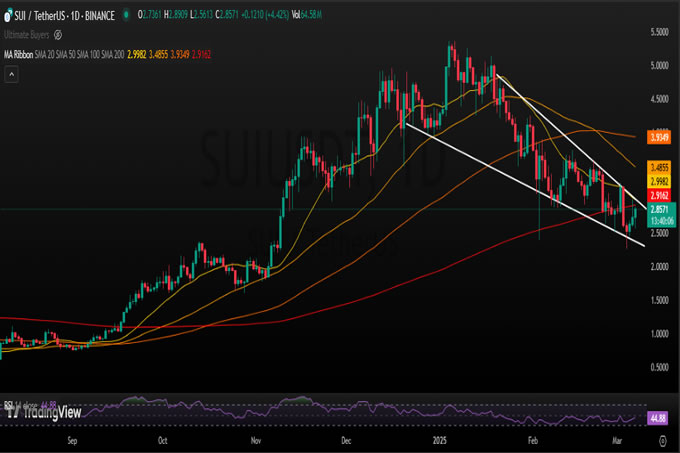Click the purple 44.88 RSI value label
Image resolution: width=680 pixels, height=453 pixels.
(x=658, y=416)
